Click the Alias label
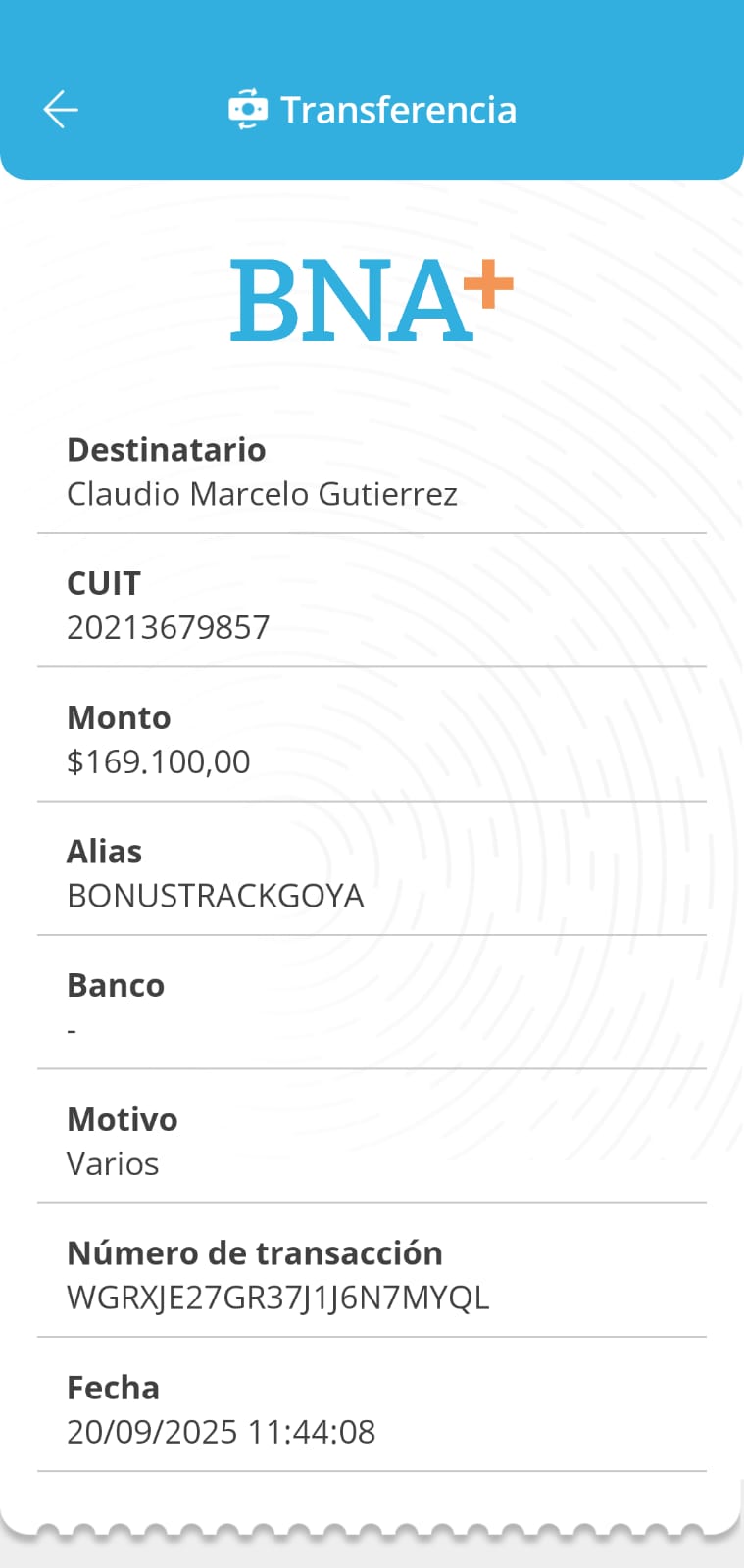This screenshot has width=744, height=1568. [104, 852]
